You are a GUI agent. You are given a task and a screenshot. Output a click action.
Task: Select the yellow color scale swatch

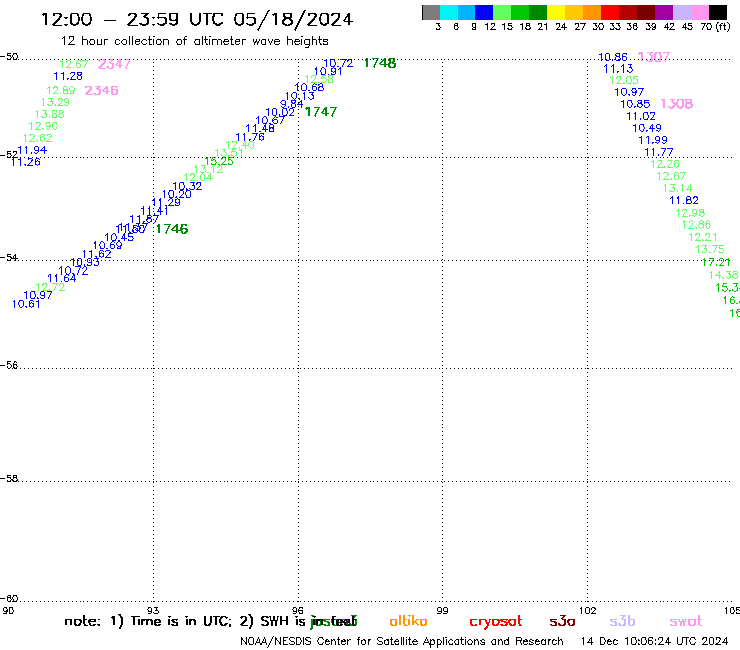click(x=556, y=12)
